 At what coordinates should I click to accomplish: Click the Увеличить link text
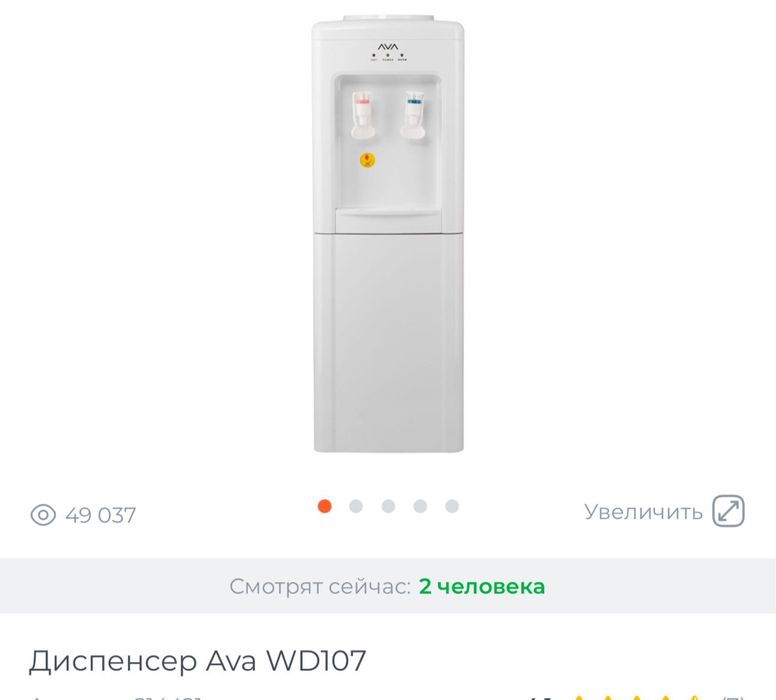pos(643,512)
